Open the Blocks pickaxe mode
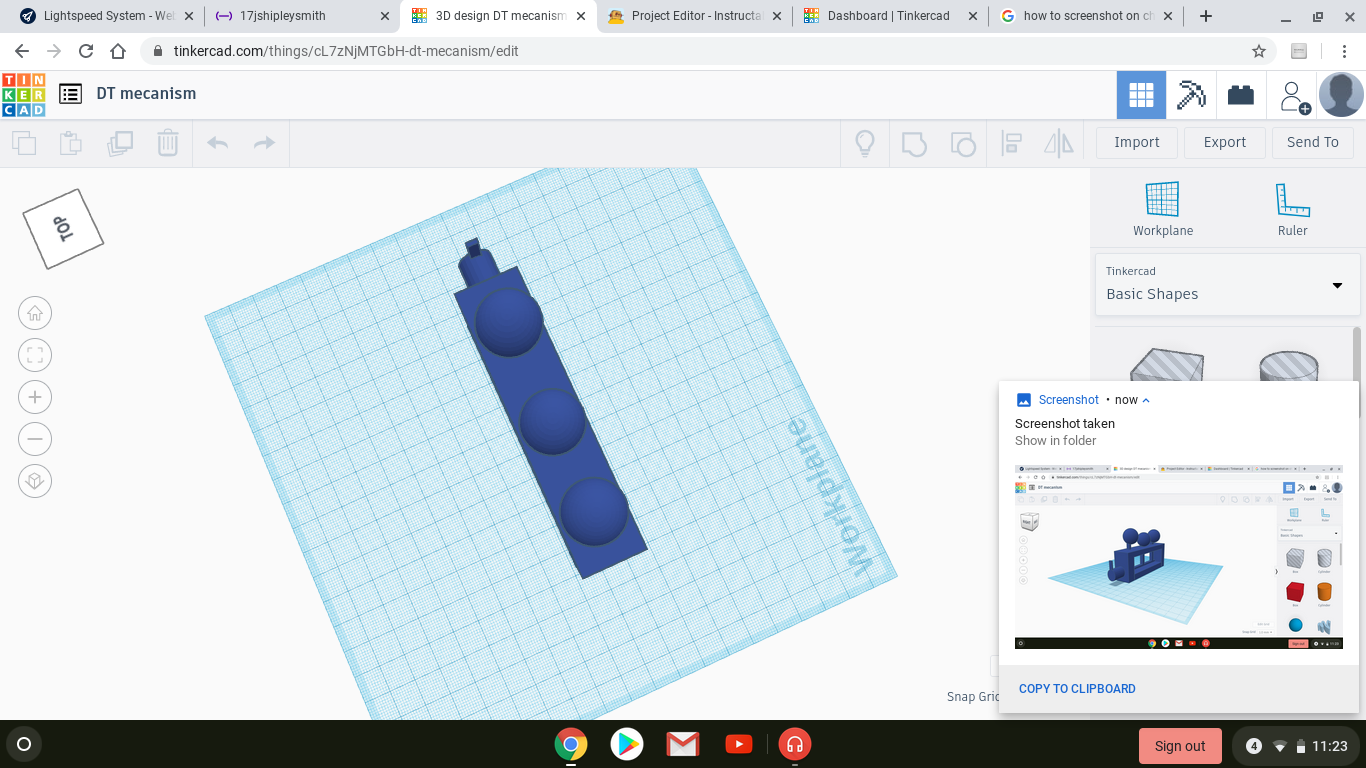The image size is (1366, 768). coord(1191,95)
